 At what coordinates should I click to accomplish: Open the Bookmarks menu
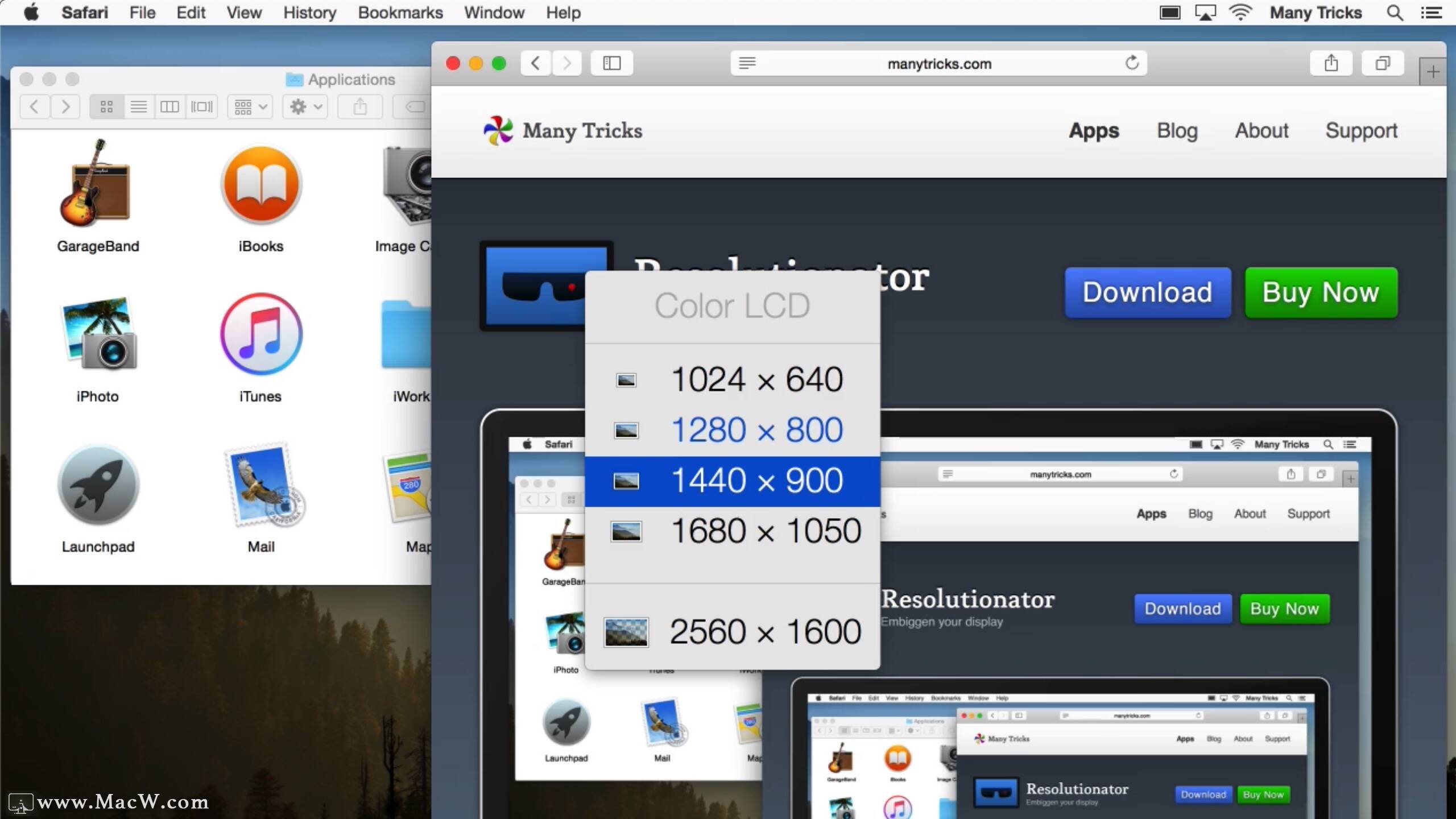tap(400, 13)
